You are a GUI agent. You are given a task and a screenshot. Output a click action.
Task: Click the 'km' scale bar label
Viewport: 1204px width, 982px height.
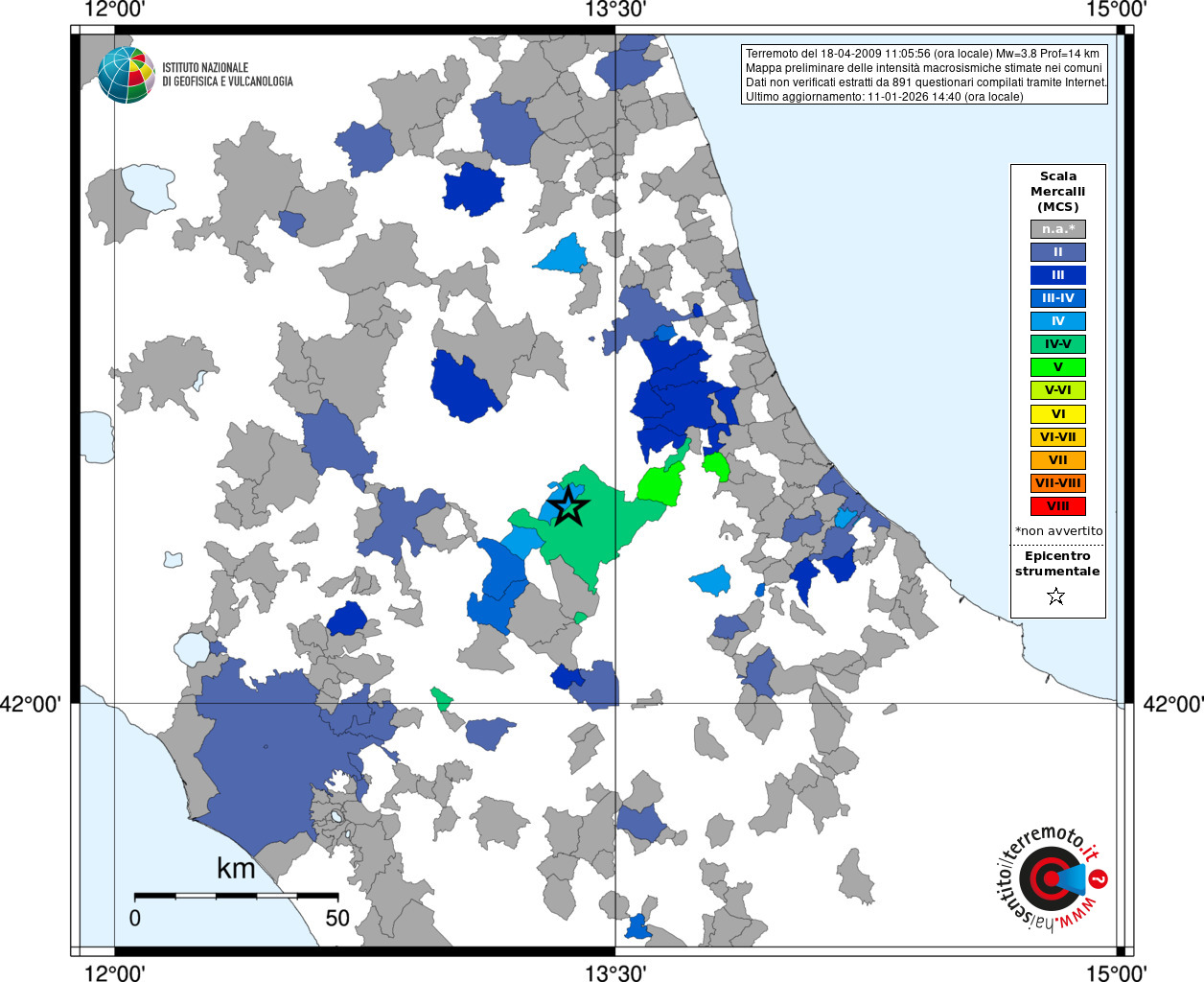[x=236, y=869]
